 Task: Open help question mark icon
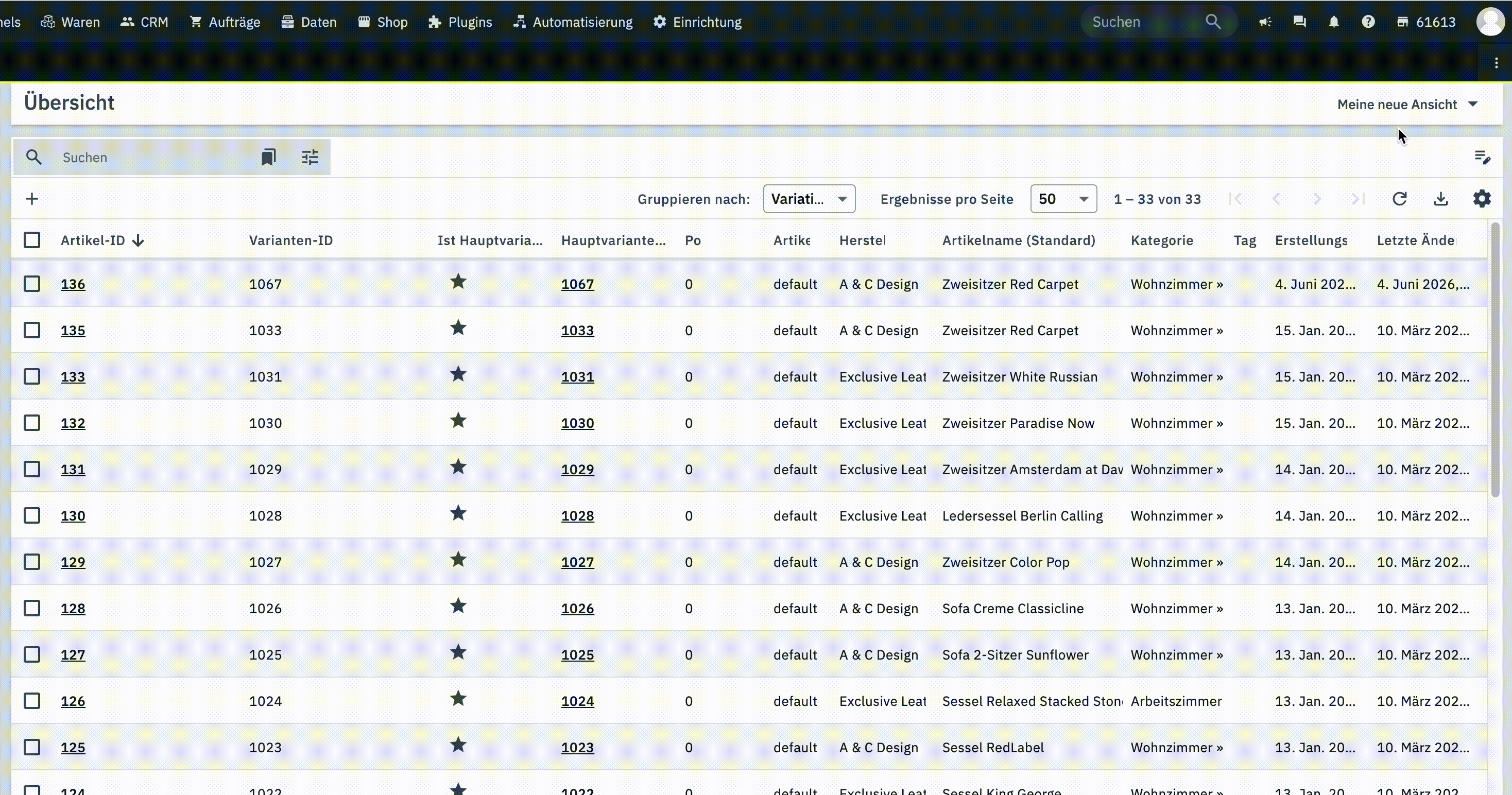pos(1368,22)
